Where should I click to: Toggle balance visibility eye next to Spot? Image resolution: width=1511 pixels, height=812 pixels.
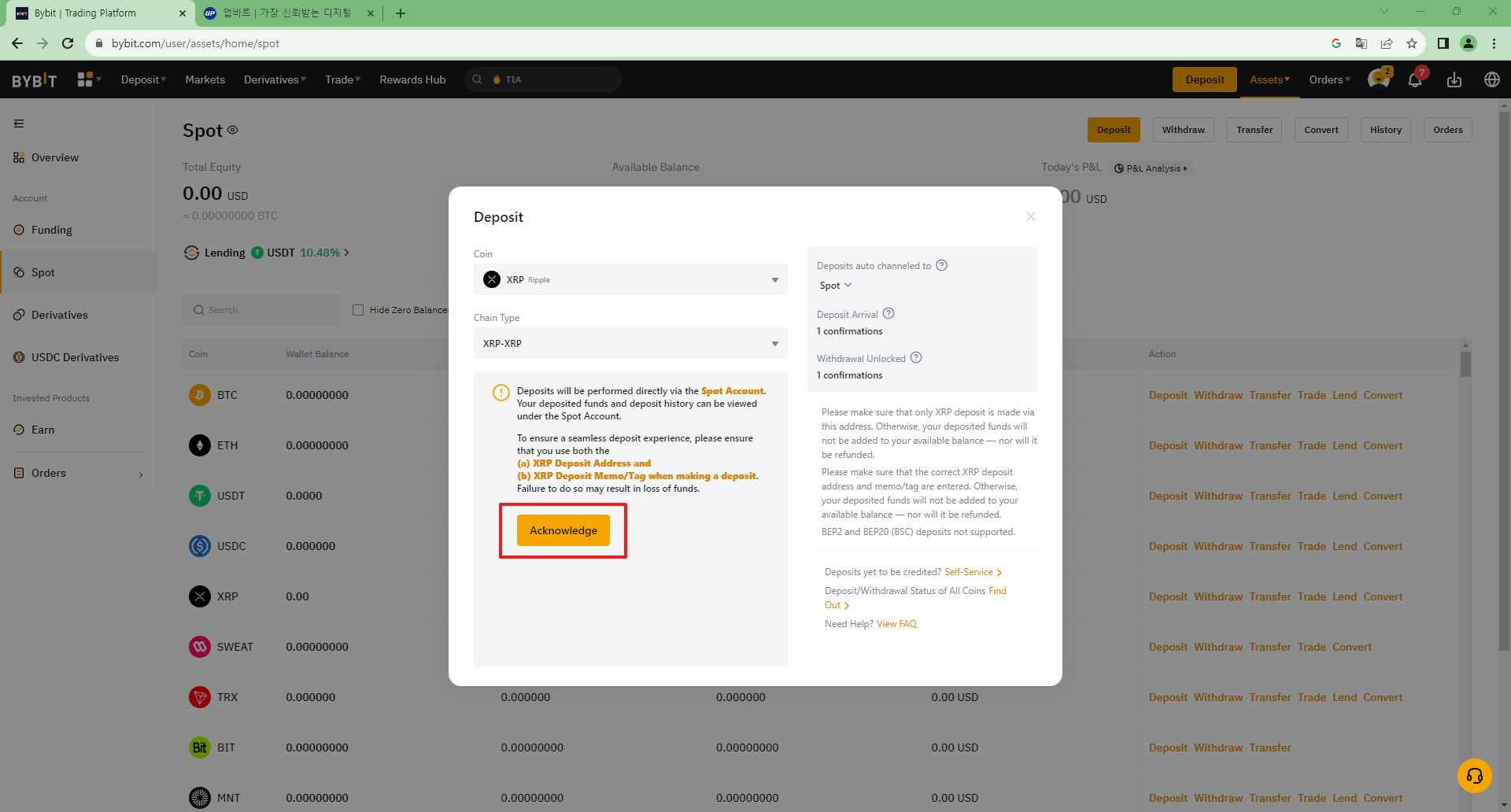[x=233, y=130]
